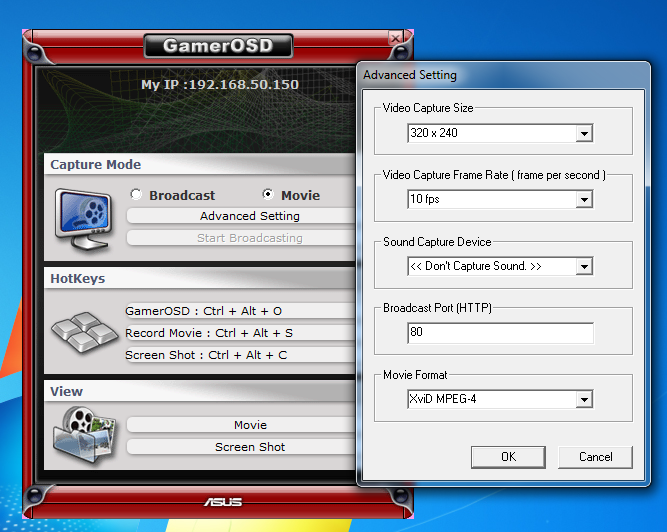Screen dimensions: 667x532
Task: Click the GamerOSD title plate
Action: [x=218, y=46]
